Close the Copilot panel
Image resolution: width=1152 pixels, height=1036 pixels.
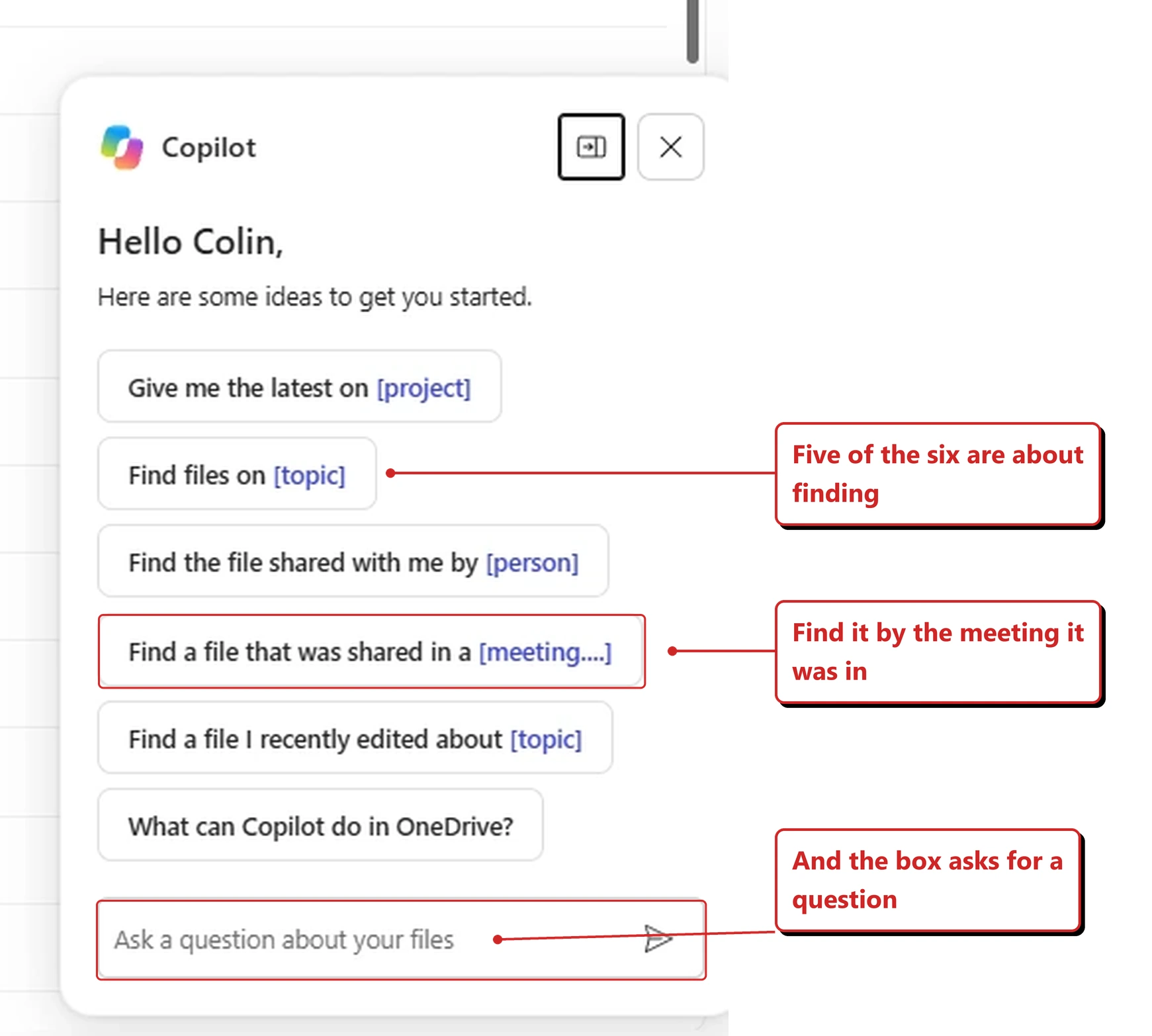(671, 147)
